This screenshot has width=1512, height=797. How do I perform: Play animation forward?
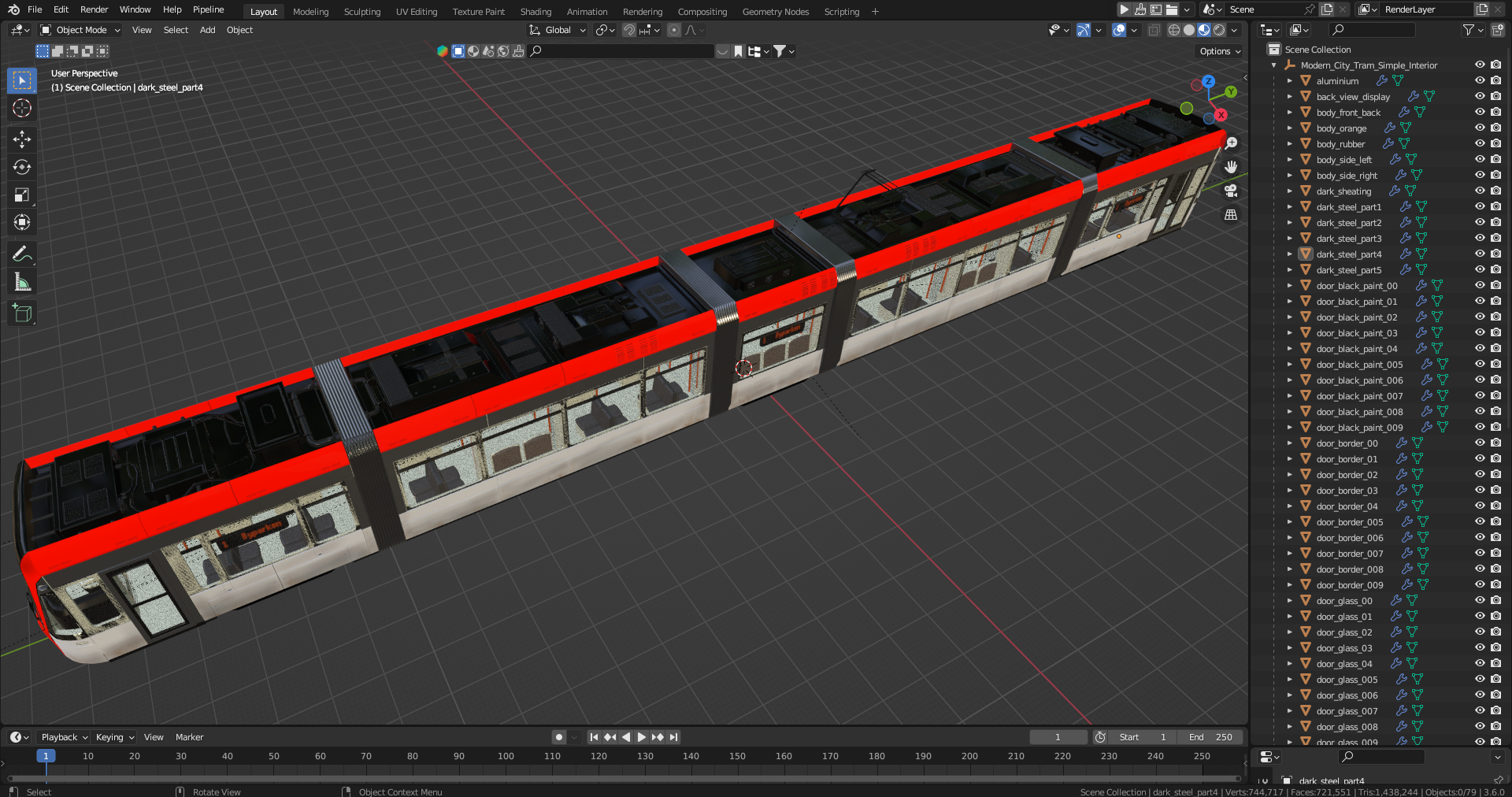[641, 737]
